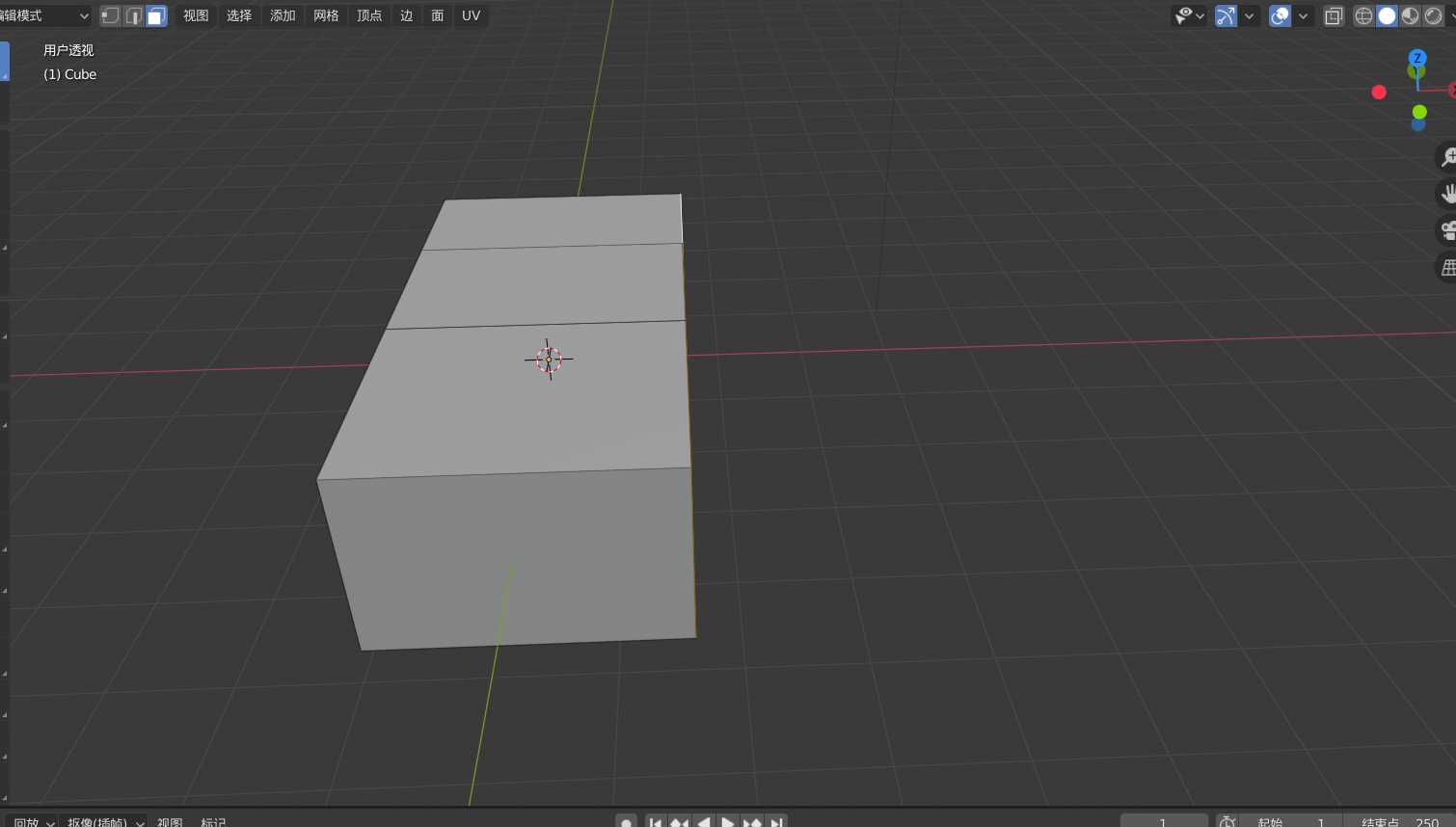Open timeline 标记 menu
This screenshot has height=827, width=1456.
click(213, 821)
